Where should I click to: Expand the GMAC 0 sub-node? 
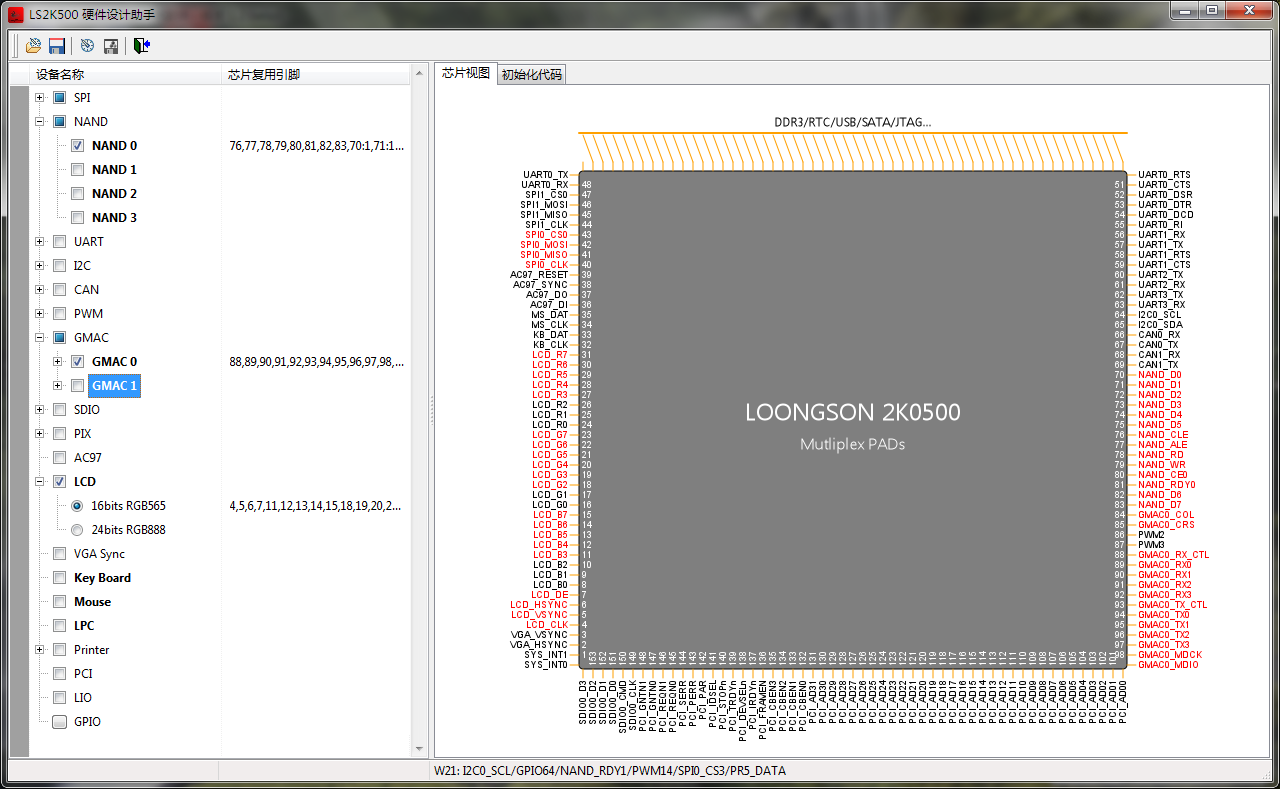tap(58, 362)
